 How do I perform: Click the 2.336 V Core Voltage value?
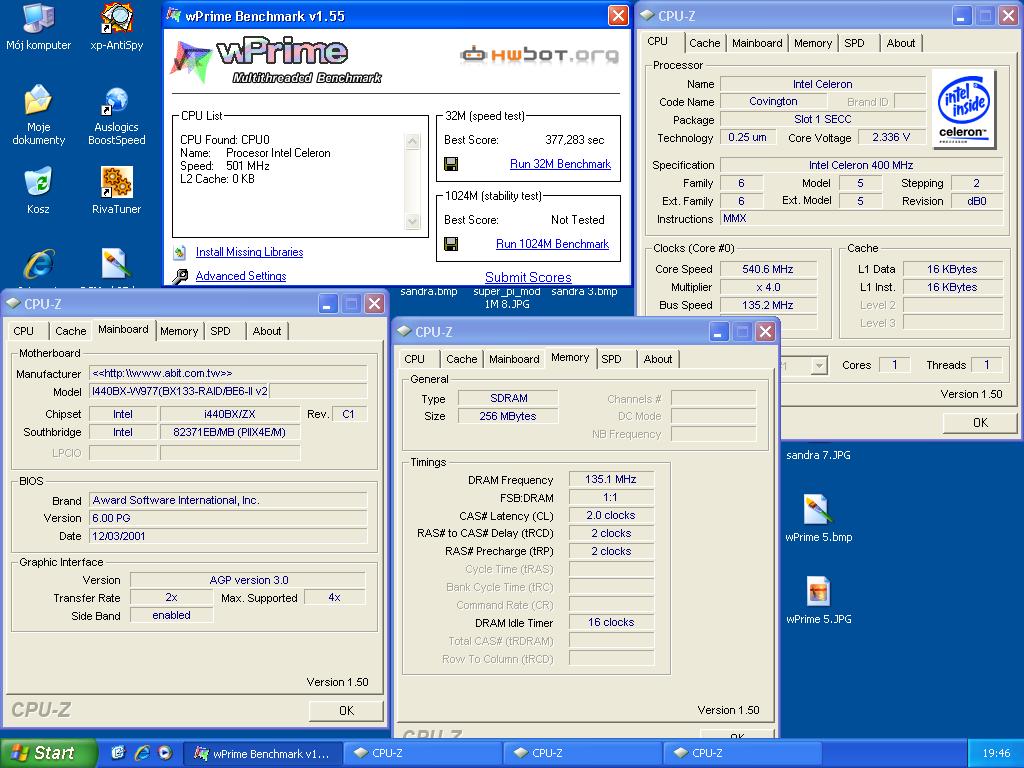[891, 137]
